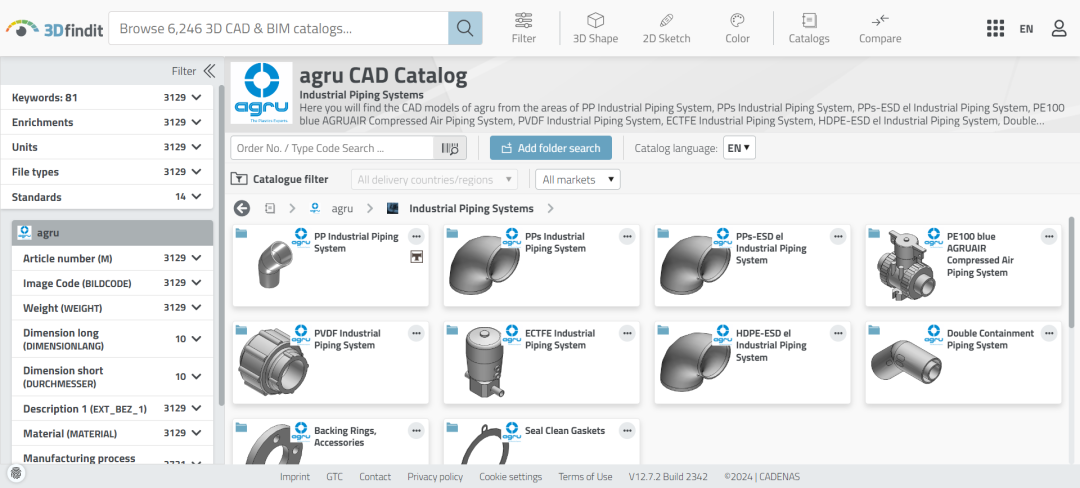
Task: Expand Weight (WEIGHT) filter
Action: [112, 308]
